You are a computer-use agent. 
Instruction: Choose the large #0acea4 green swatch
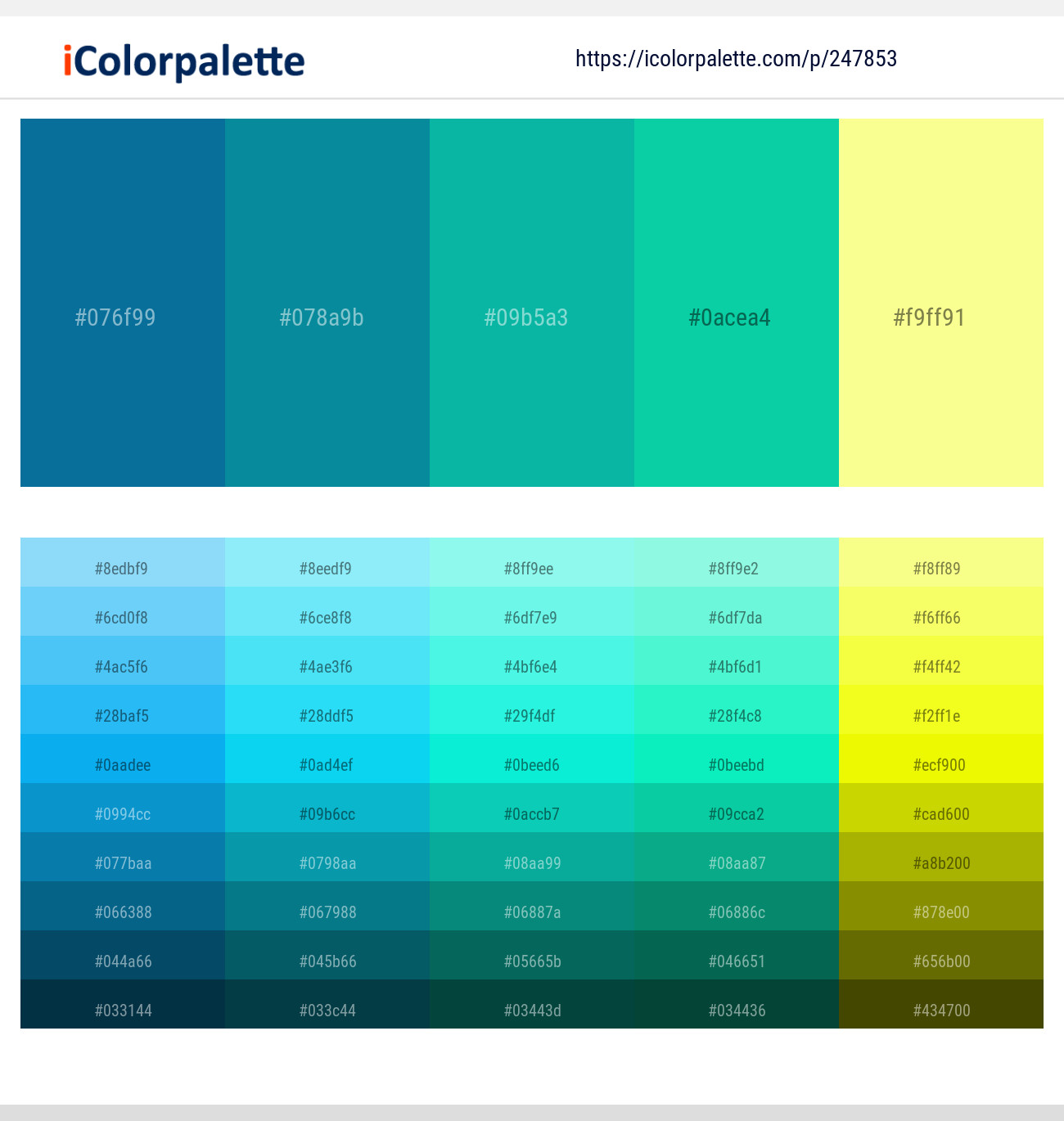(737, 303)
